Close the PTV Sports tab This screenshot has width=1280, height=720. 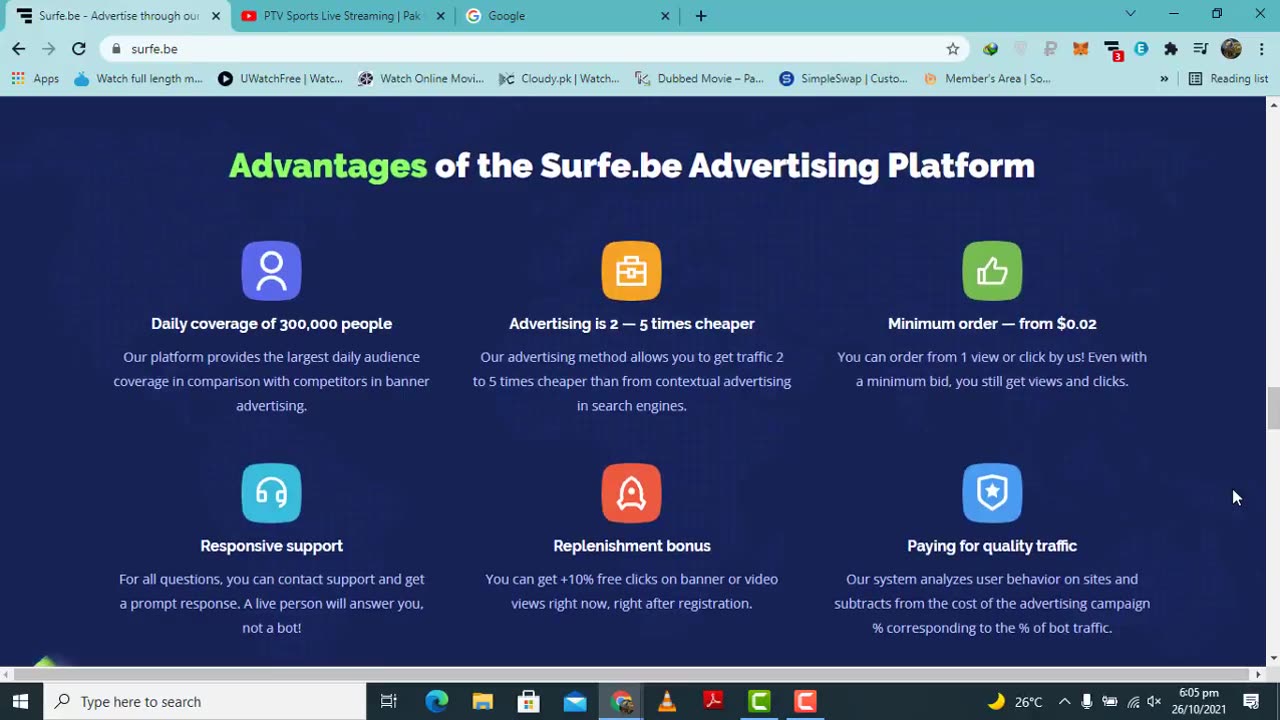[440, 15]
